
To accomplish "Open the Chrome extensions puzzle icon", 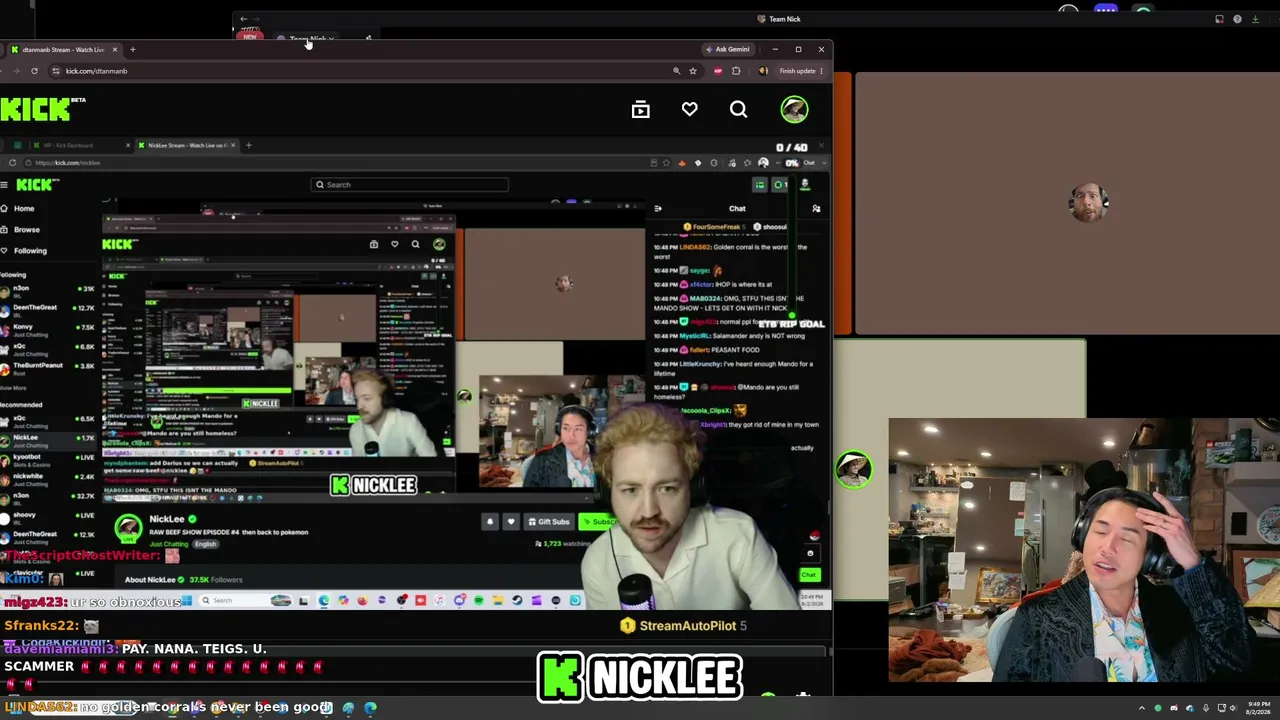I will tap(736, 71).
